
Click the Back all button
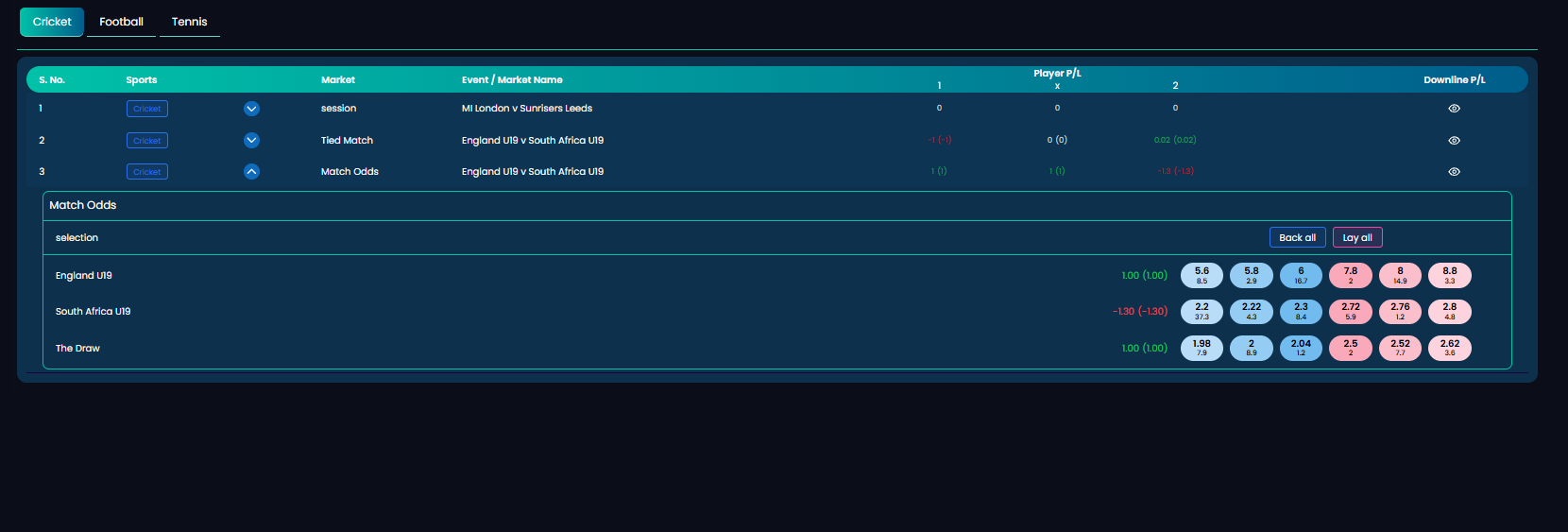tap(1298, 237)
